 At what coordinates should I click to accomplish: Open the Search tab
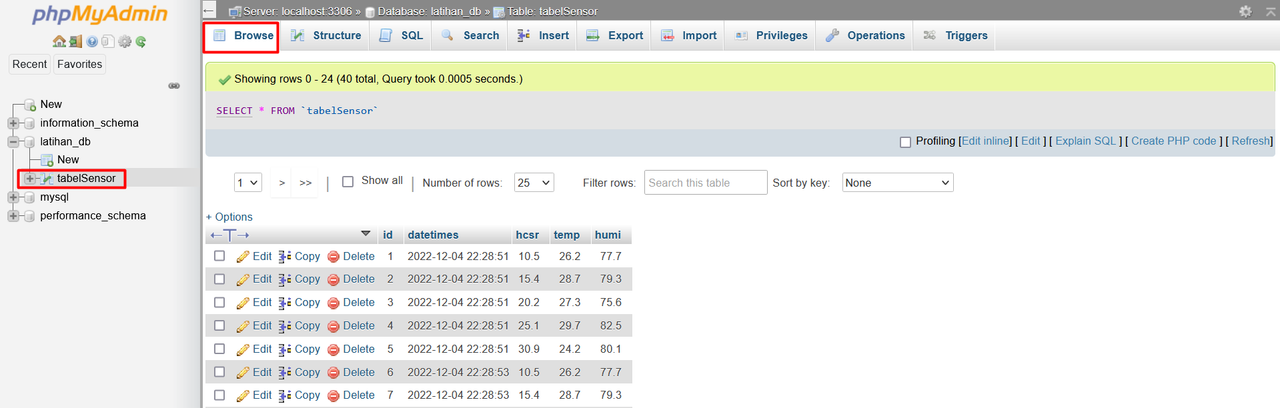469,36
